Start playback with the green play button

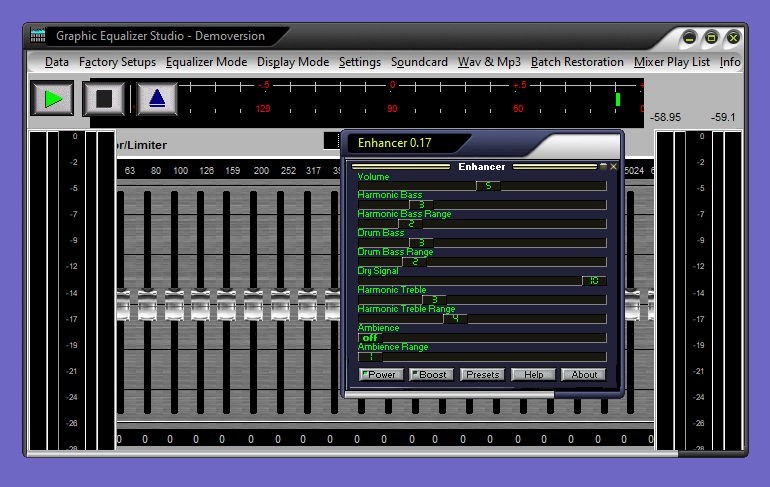pos(53,99)
